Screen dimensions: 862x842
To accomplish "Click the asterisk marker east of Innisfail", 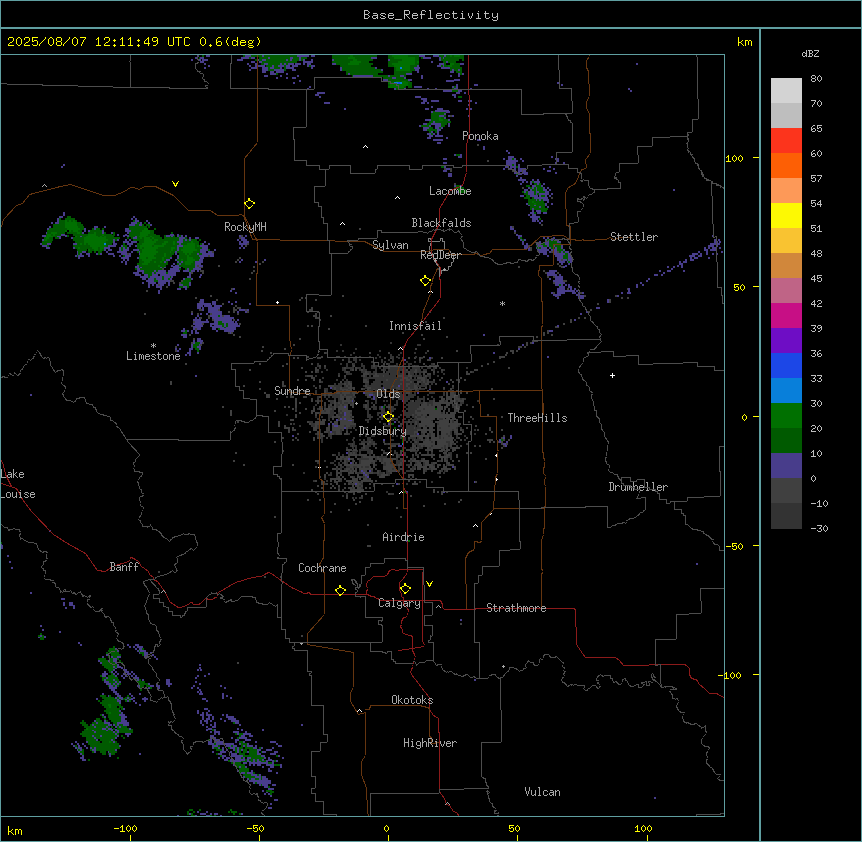I will [x=502, y=303].
